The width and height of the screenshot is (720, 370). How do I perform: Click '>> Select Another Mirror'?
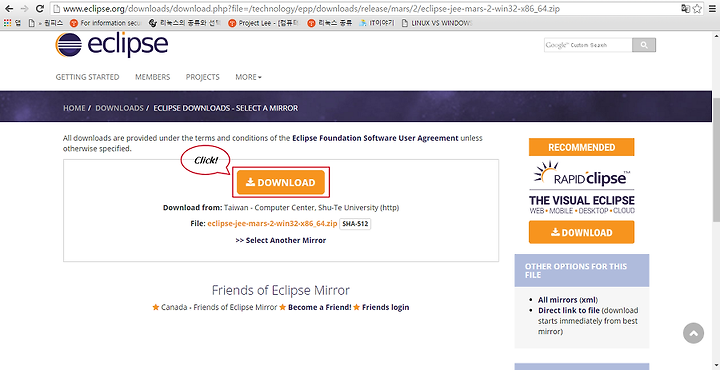click(281, 240)
